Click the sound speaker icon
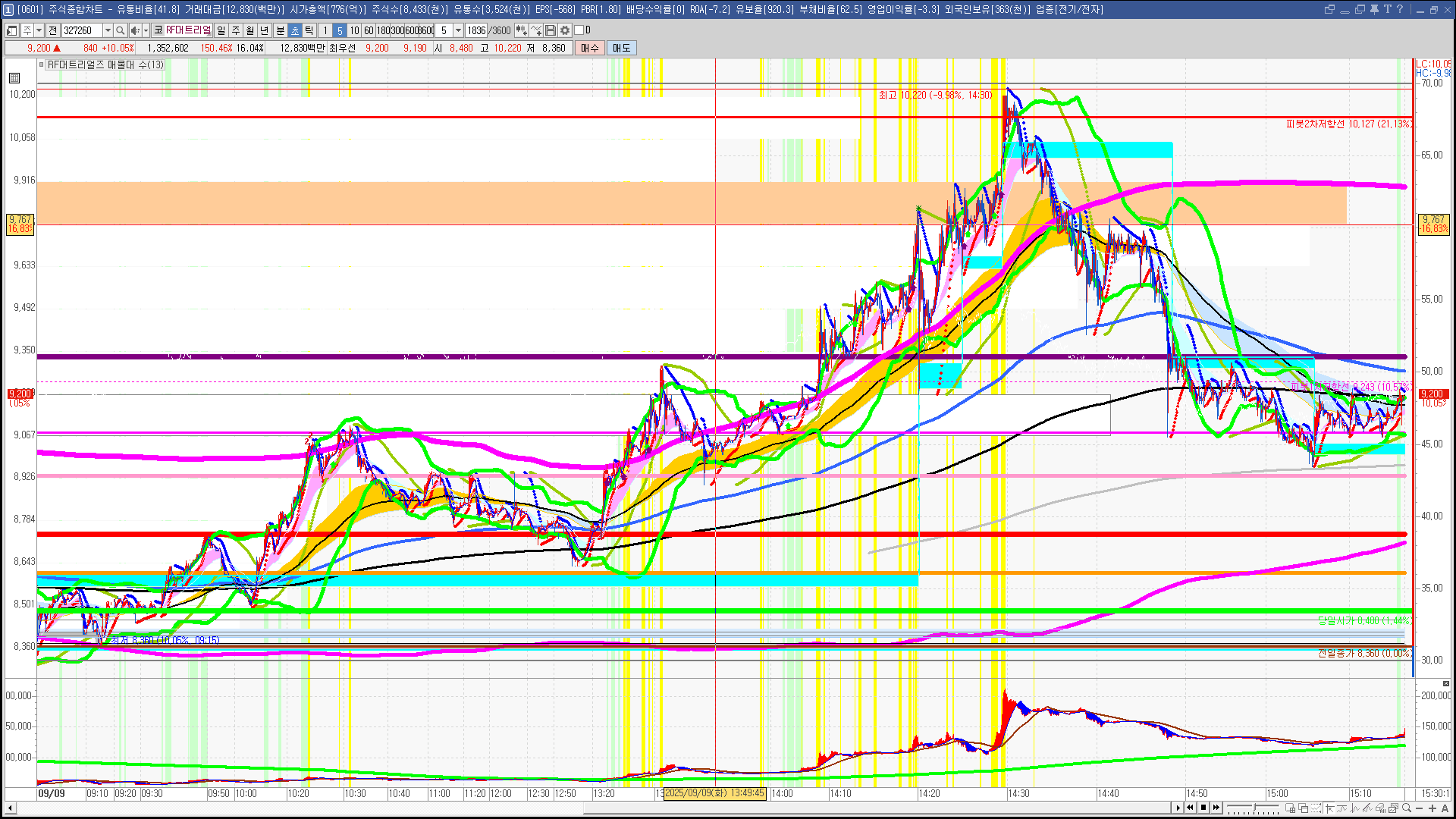The height and width of the screenshot is (819, 1456). (135, 30)
